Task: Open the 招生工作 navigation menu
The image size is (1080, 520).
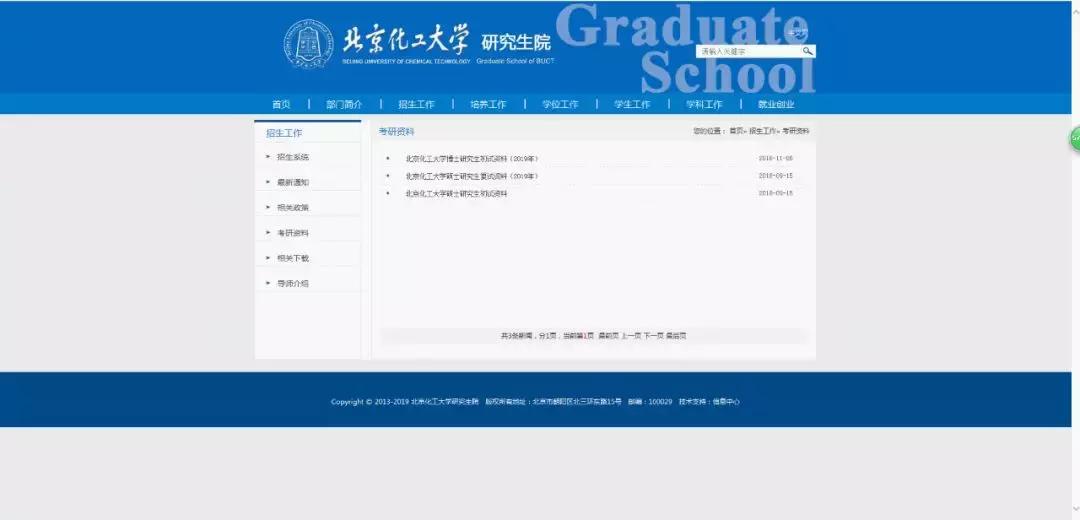Action: [x=416, y=105]
